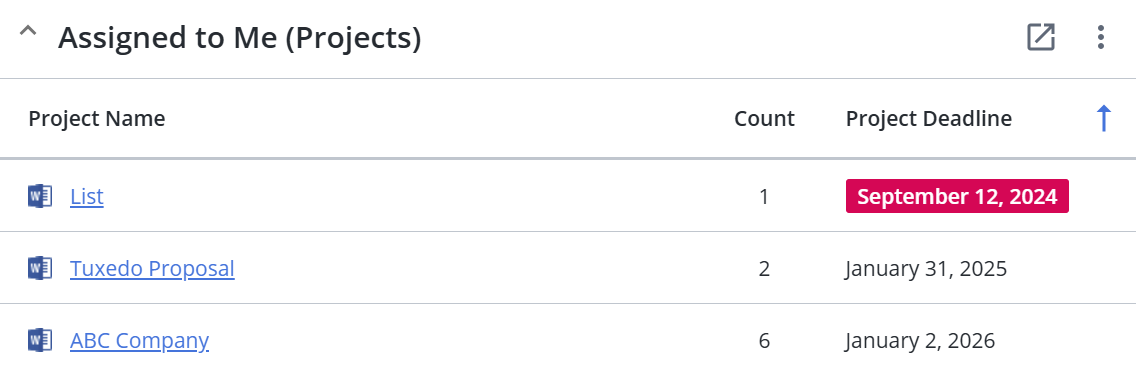Viewport: 1136px width, 368px height.
Task: Open the ABC Company project link
Action: click(x=140, y=340)
